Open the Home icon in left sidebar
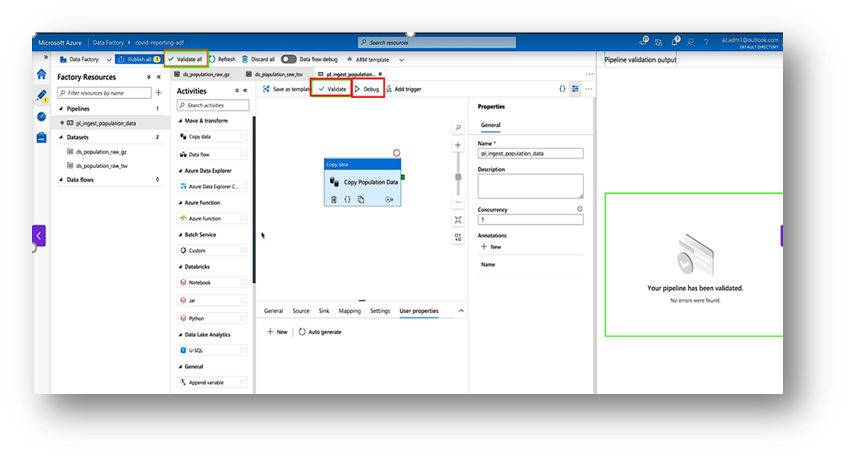The image size is (848, 459). click(x=41, y=74)
